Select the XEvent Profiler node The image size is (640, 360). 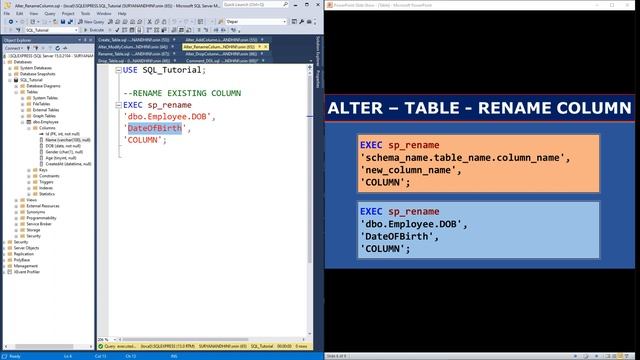pos(27,272)
